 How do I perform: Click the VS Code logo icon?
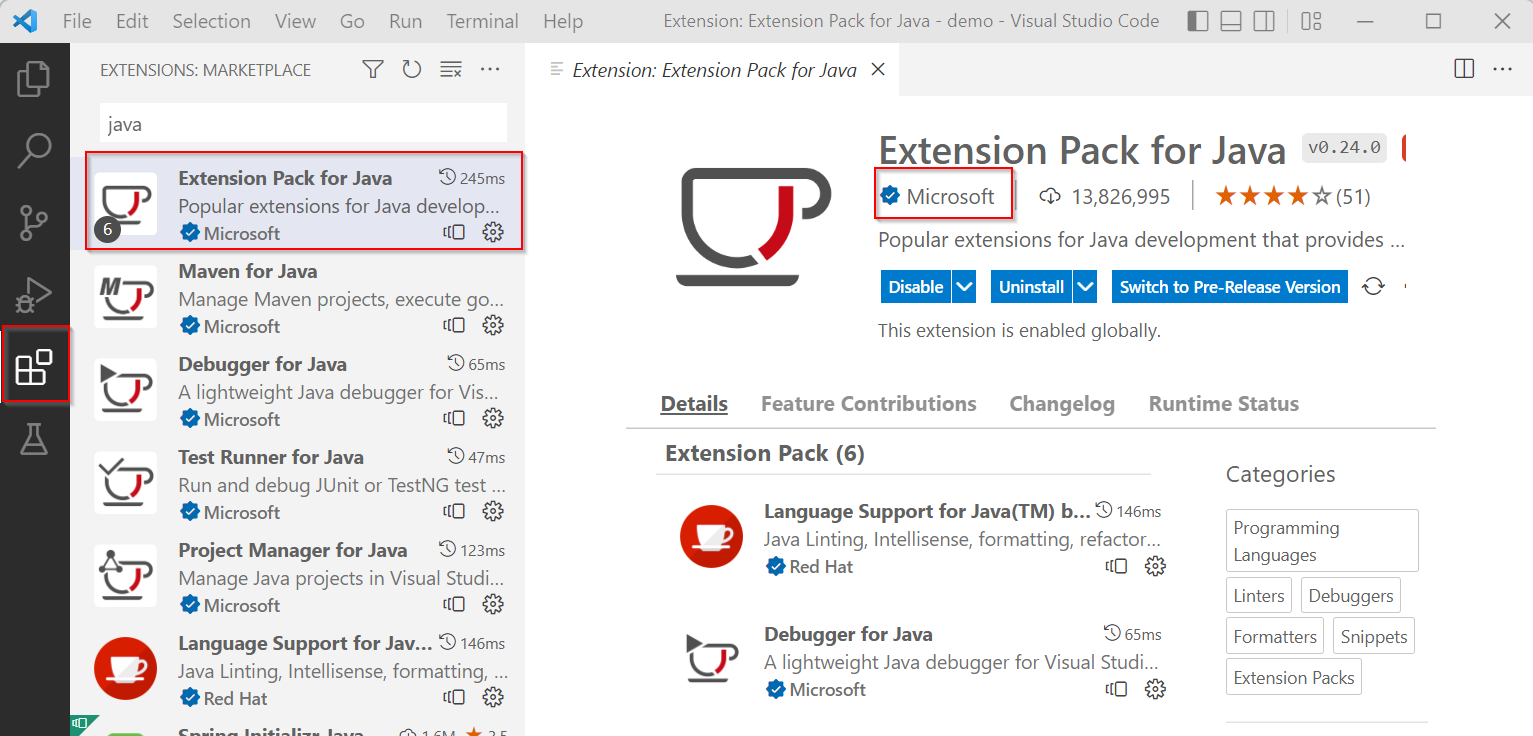tap(26, 21)
